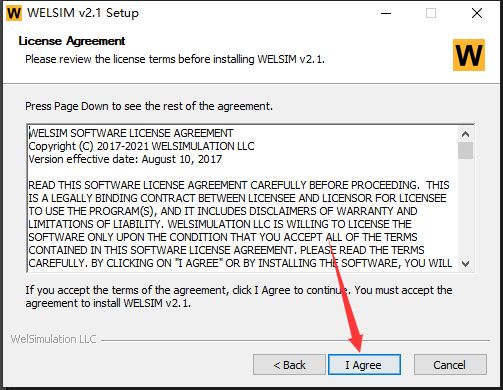Cancel the WELSIM installation
The height and width of the screenshot is (390, 503).
[450, 365]
